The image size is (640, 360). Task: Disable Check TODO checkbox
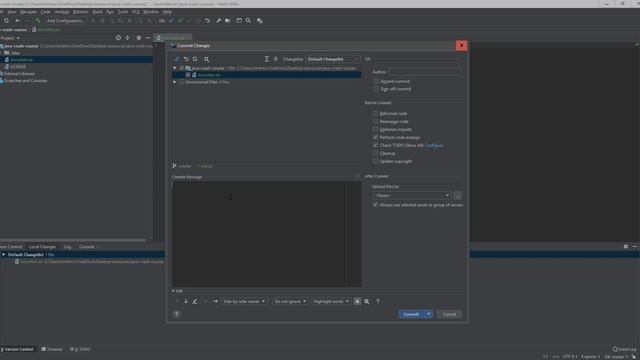click(375, 145)
